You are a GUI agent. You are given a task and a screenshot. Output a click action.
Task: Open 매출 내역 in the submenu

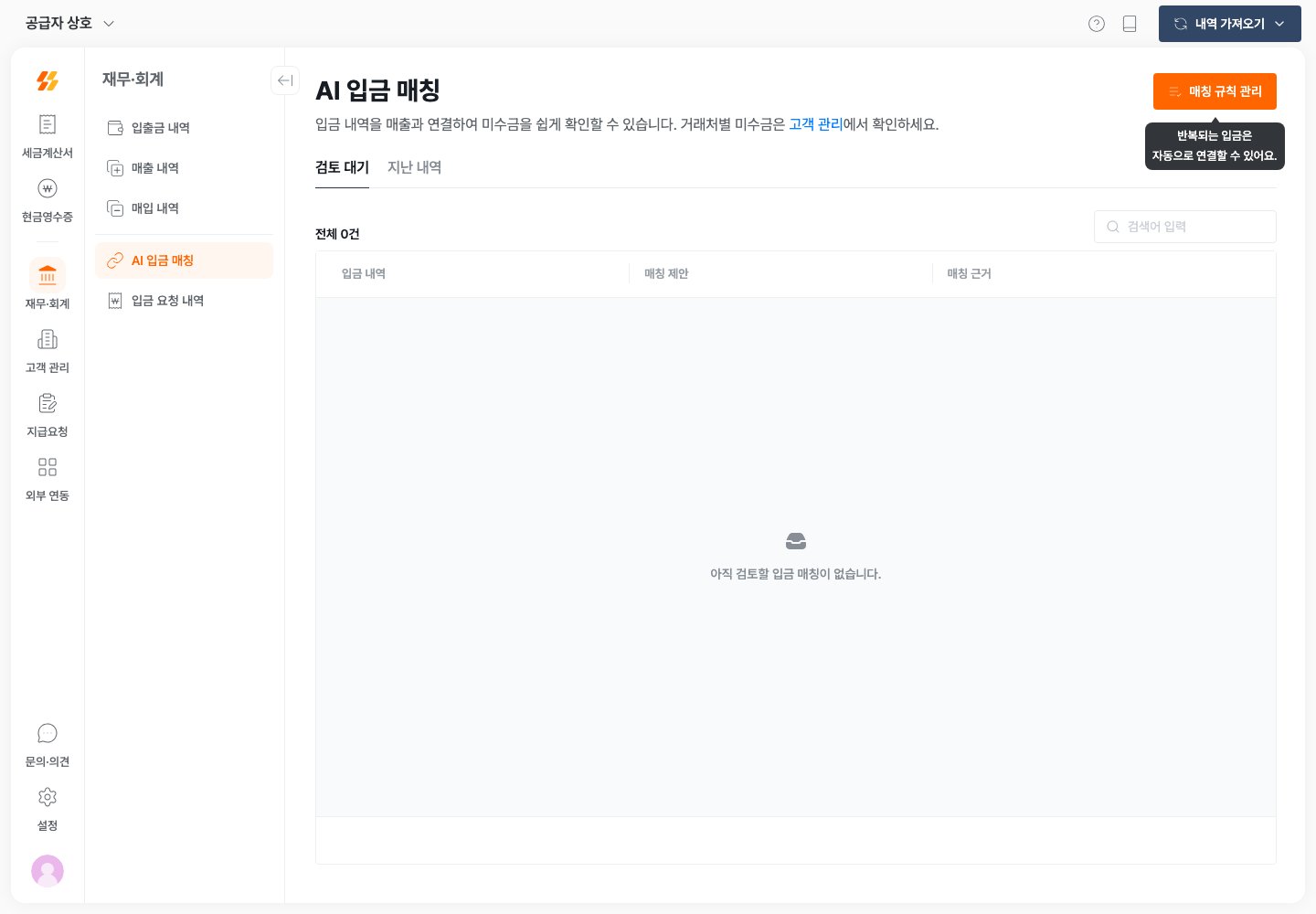click(184, 168)
